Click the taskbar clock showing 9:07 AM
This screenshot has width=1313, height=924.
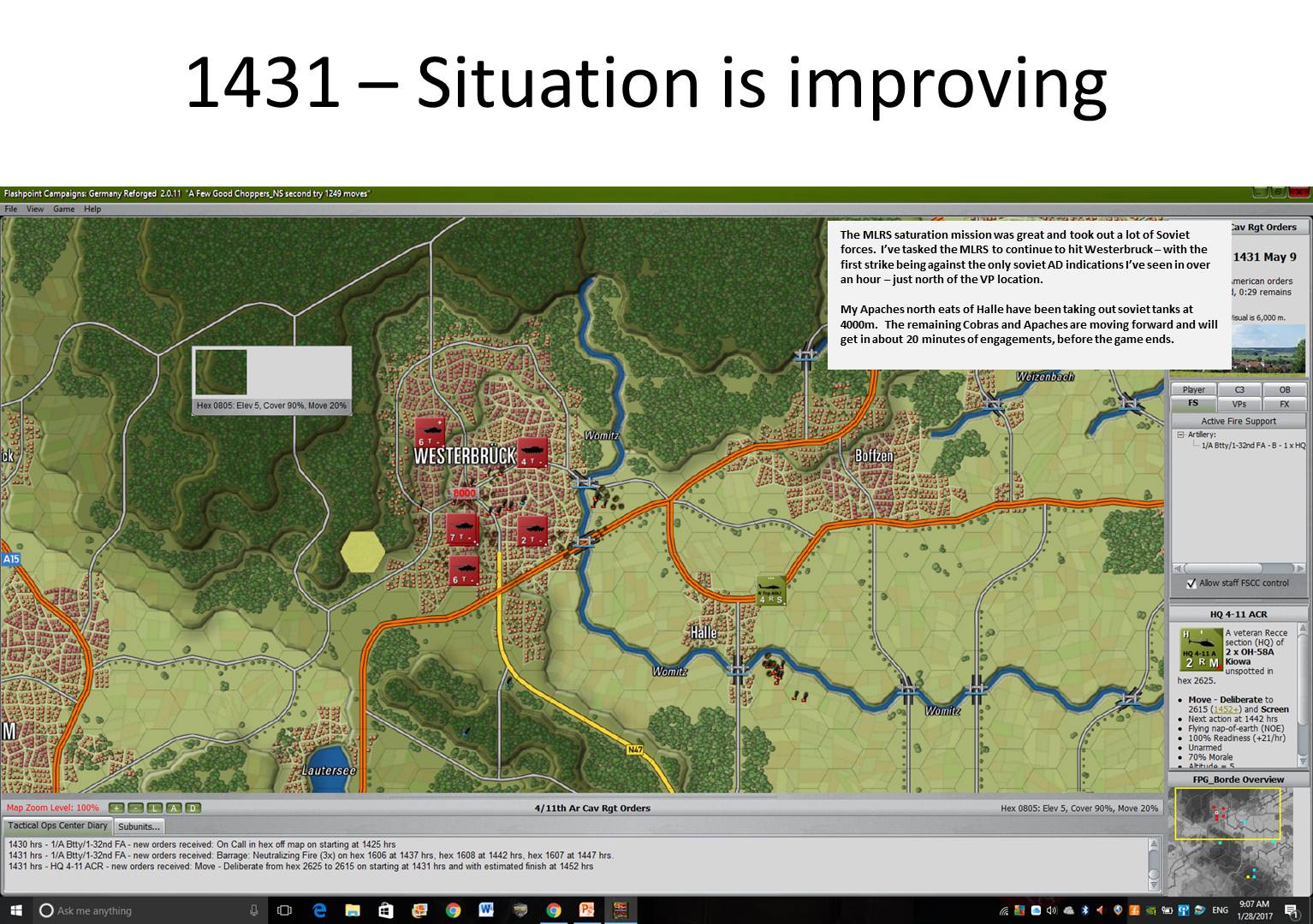pyautogui.click(x=1254, y=910)
